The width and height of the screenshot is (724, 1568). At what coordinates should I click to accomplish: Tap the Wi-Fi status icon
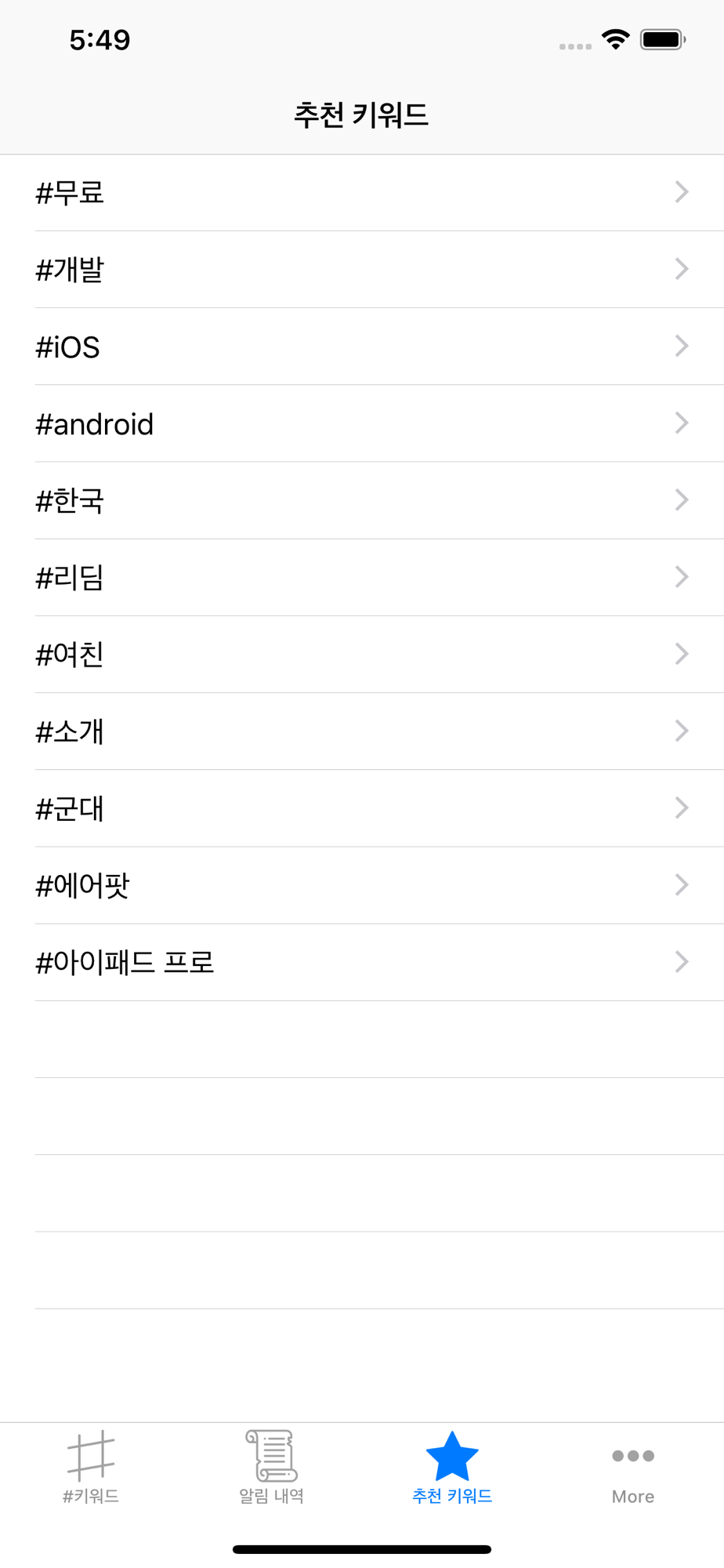click(616, 39)
